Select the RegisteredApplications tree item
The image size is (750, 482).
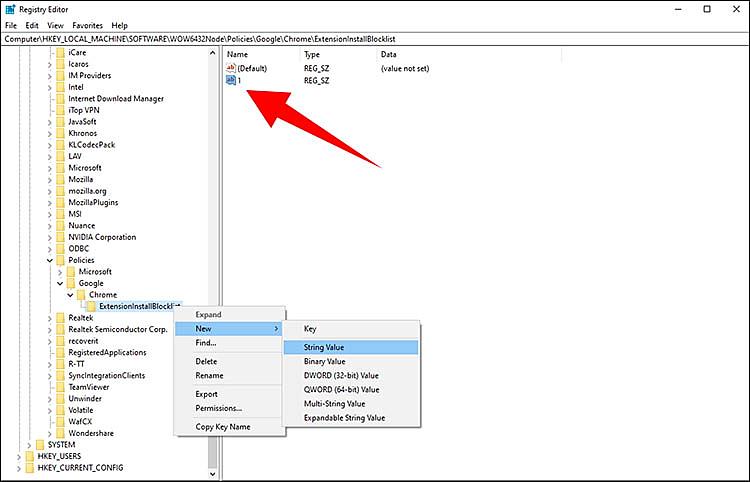[x=107, y=352]
